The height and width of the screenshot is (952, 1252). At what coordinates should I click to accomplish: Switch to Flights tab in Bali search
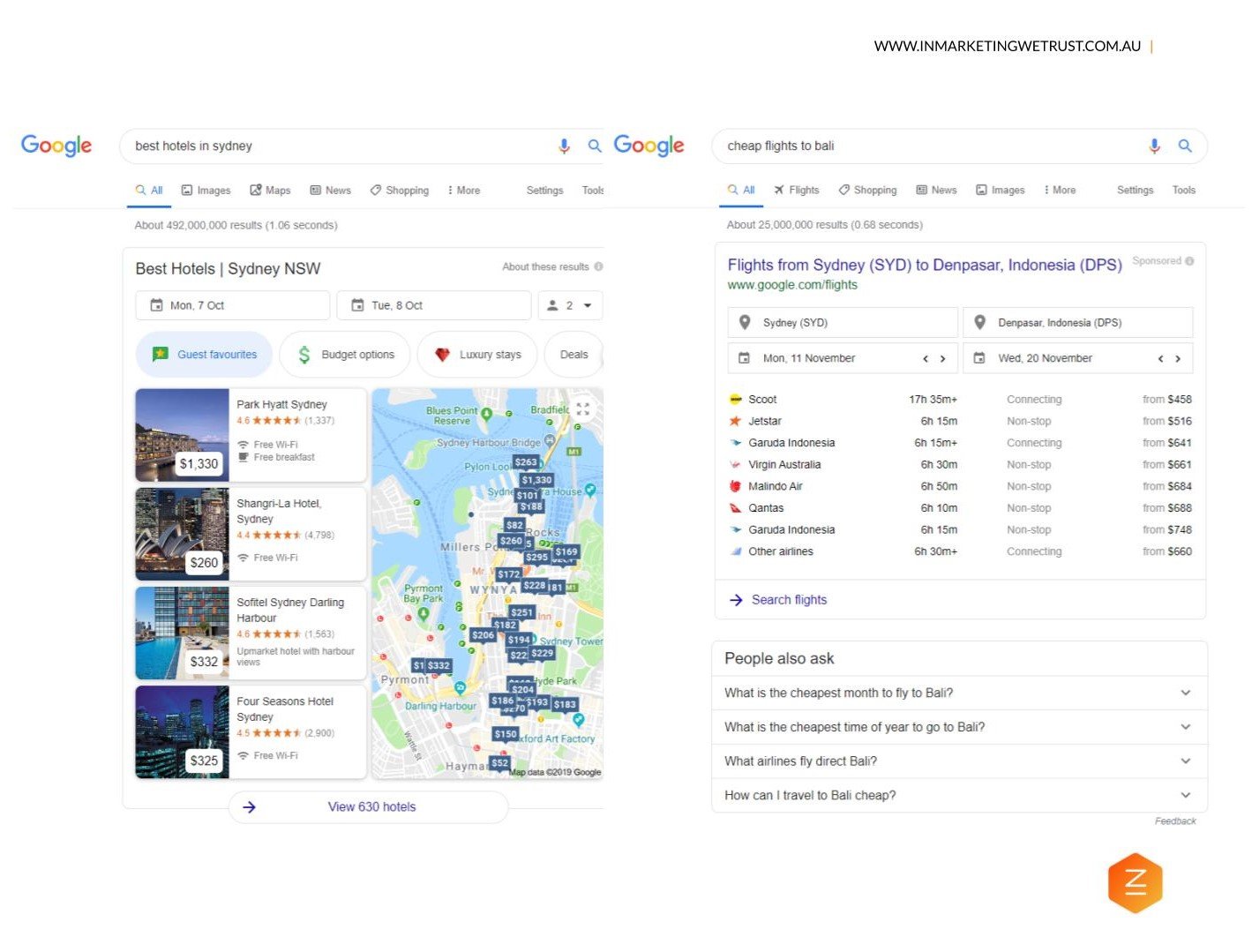coord(796,191)
